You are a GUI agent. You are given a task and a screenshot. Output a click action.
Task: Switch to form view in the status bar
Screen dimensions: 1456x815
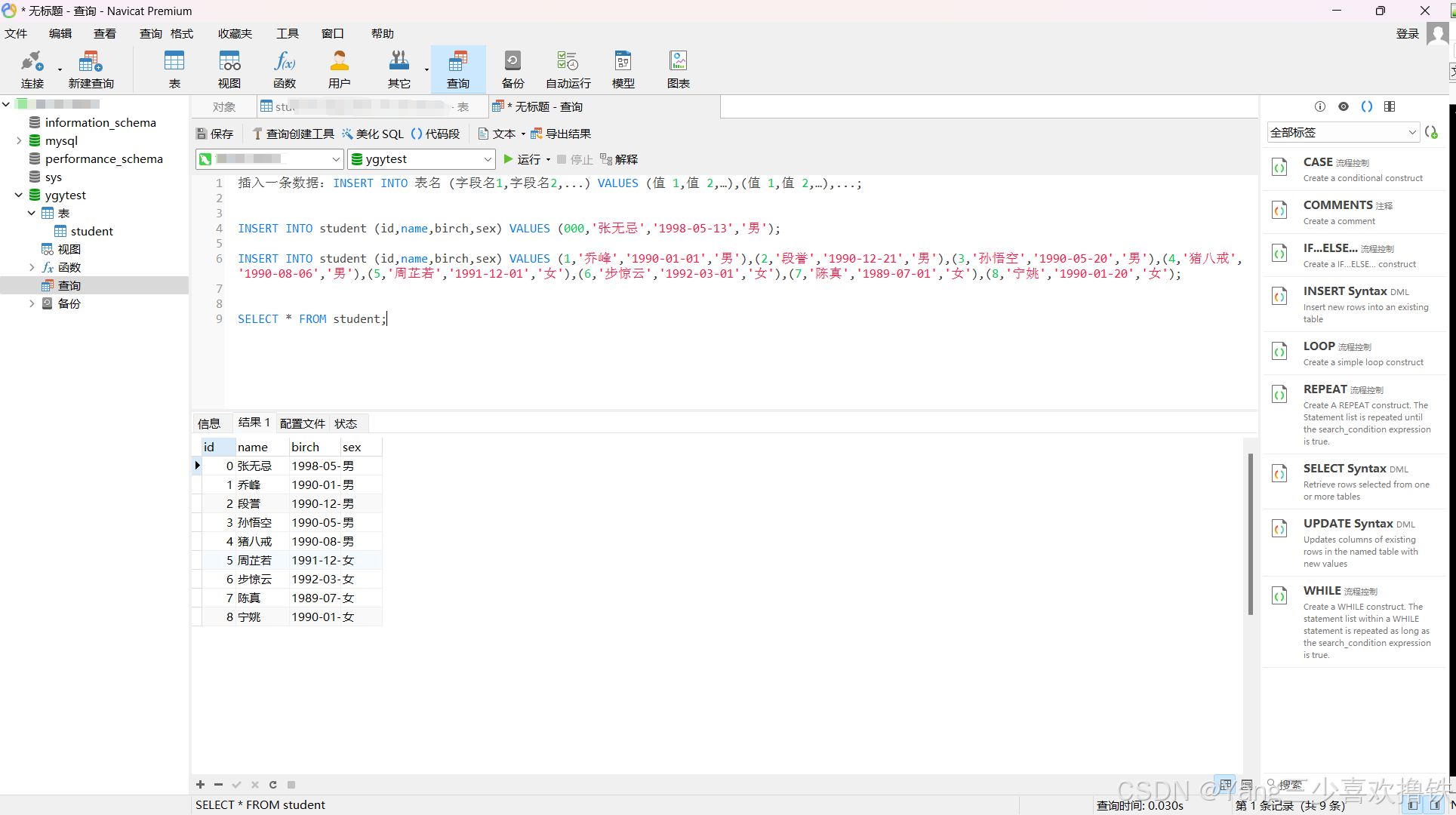(x=1247, y=785)
